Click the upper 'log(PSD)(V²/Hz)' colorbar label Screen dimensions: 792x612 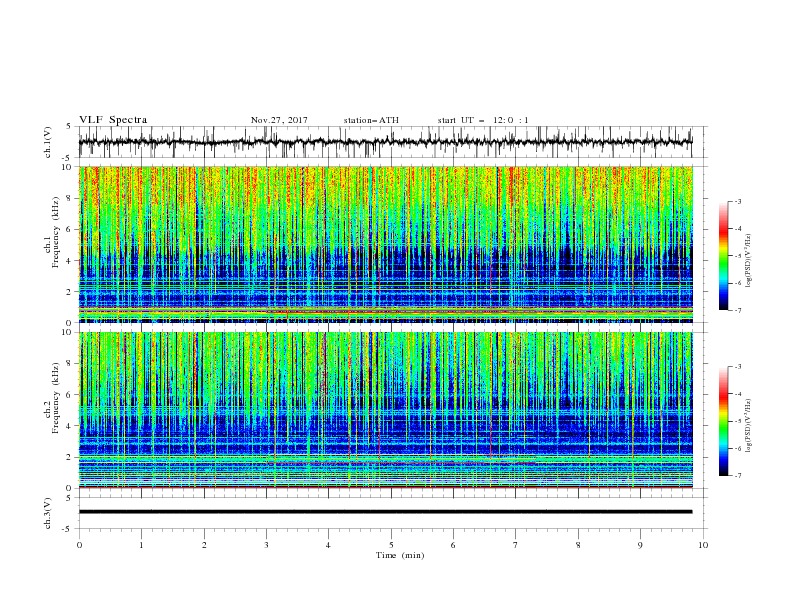point(748,261)
